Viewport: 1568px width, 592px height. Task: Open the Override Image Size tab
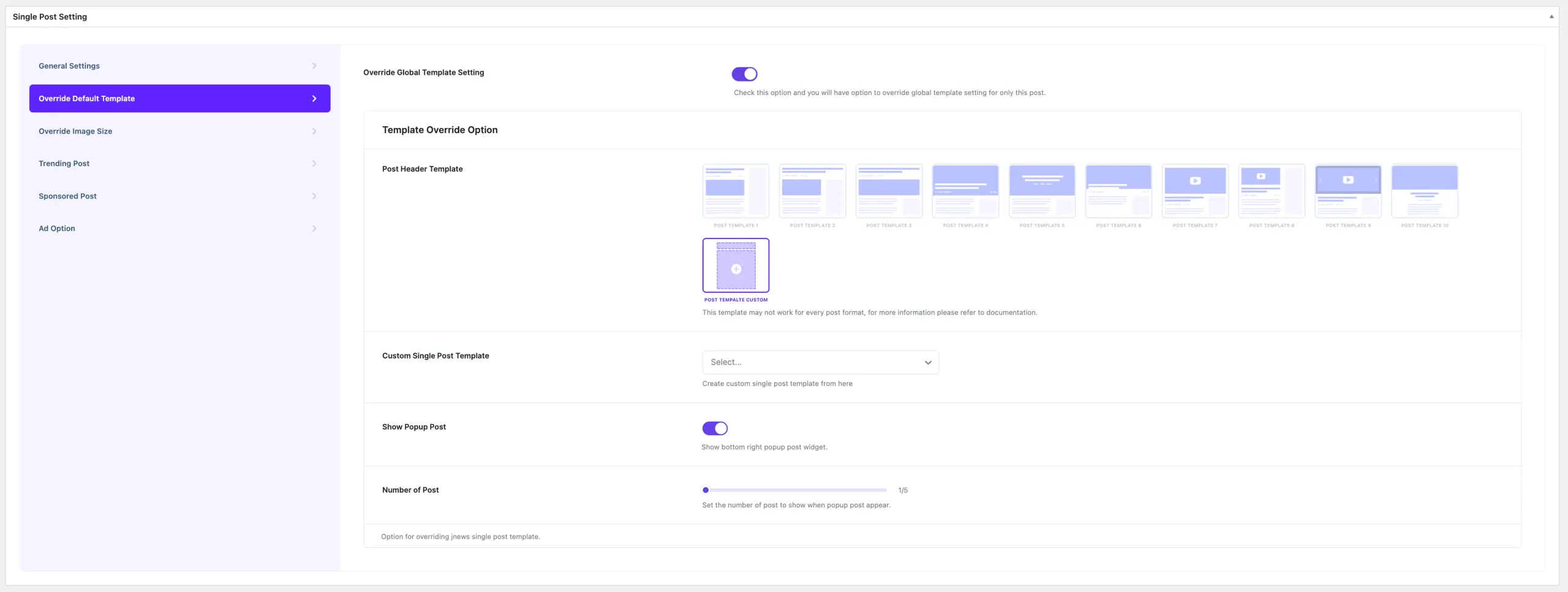tap(75, 131)
